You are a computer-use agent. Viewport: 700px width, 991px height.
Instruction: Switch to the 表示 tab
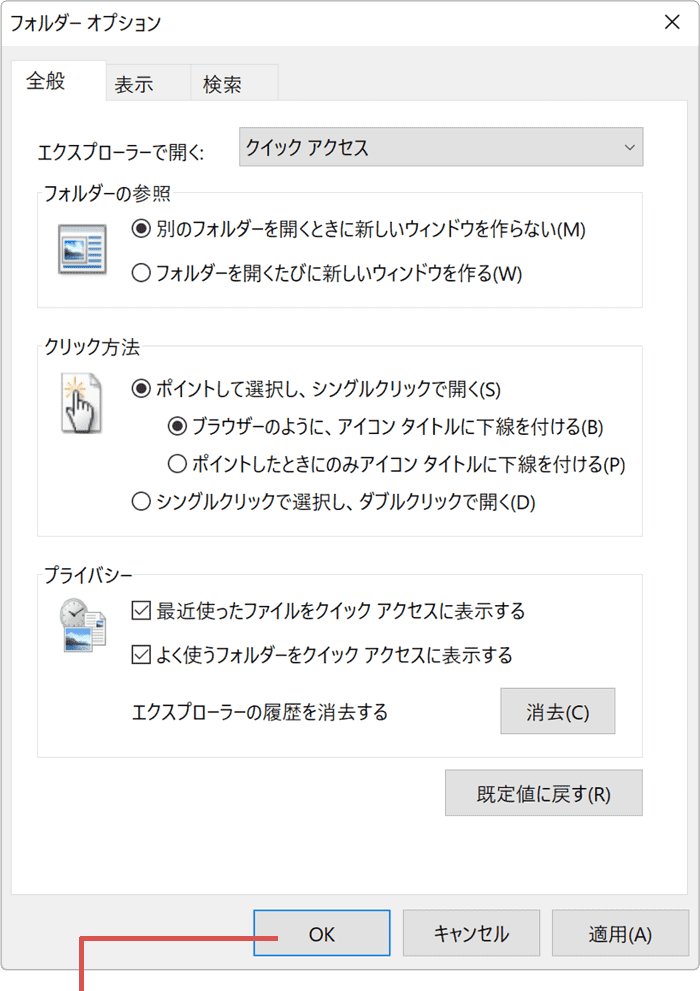pos(148,83)
